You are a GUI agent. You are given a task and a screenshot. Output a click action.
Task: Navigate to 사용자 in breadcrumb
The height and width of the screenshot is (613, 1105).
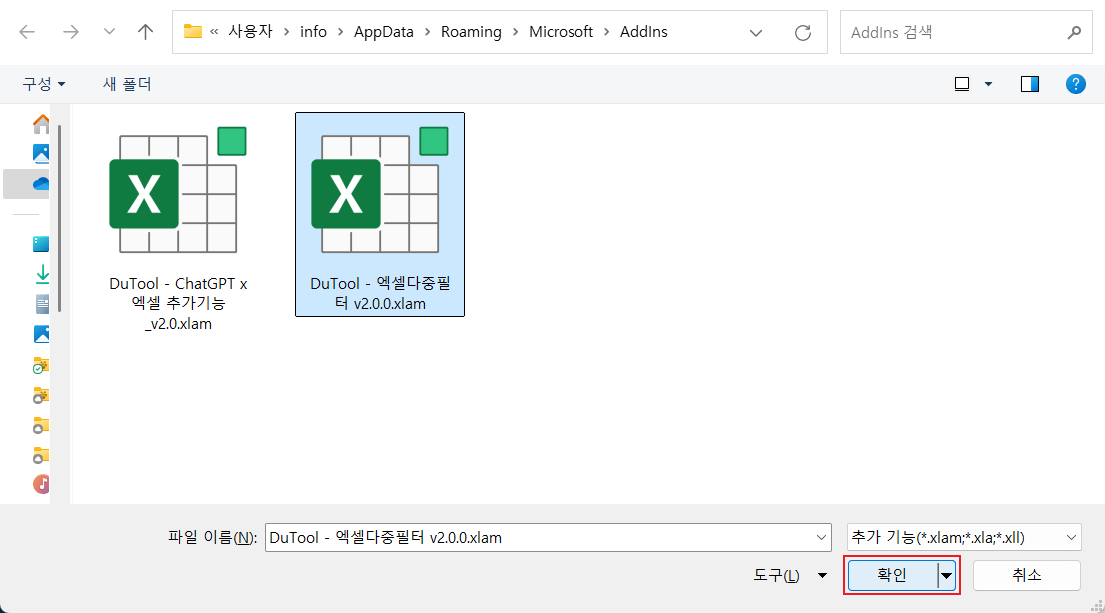click(x=250, y=32)
